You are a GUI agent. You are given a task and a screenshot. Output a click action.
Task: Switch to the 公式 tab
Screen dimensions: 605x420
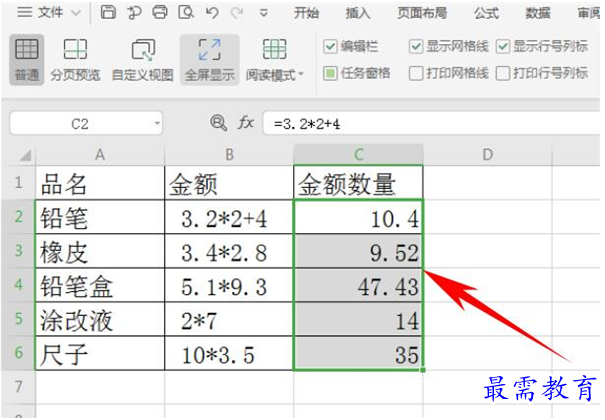click(x=487, y=13)
